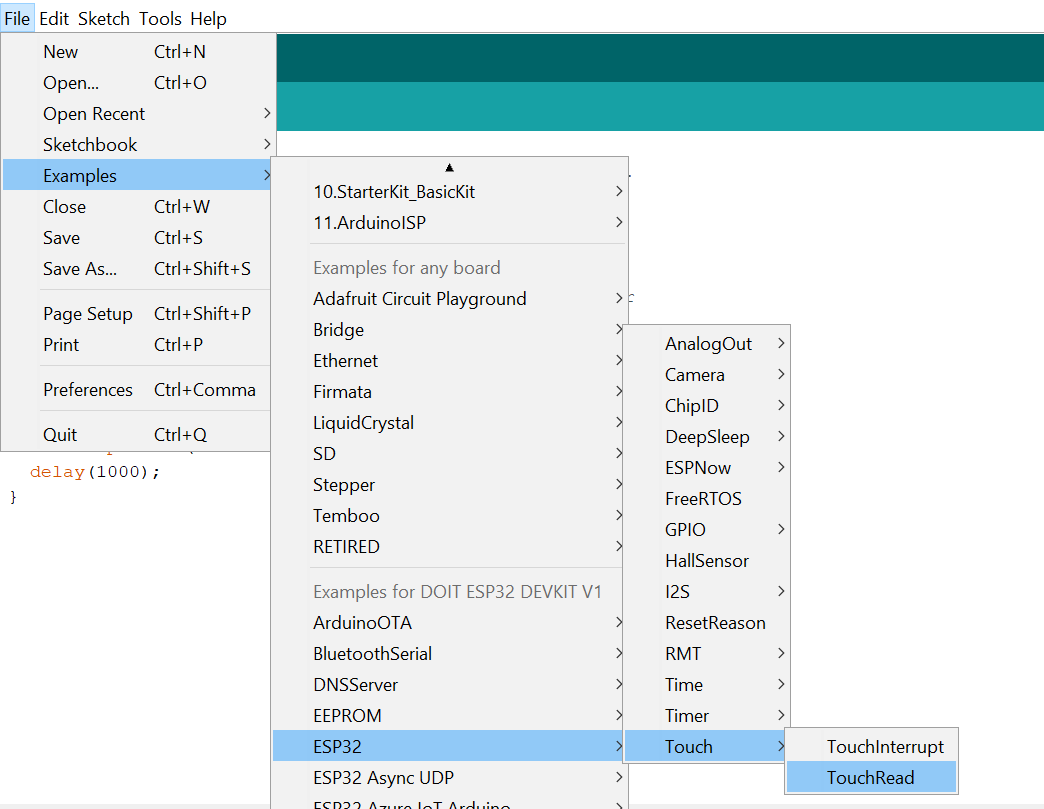Expand the Firmata examples submenu
Screen dimensions: 1044x809
[449, 392]
